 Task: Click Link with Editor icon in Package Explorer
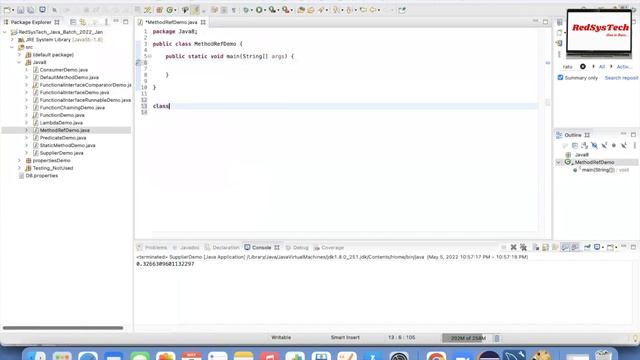pos(83,22)
